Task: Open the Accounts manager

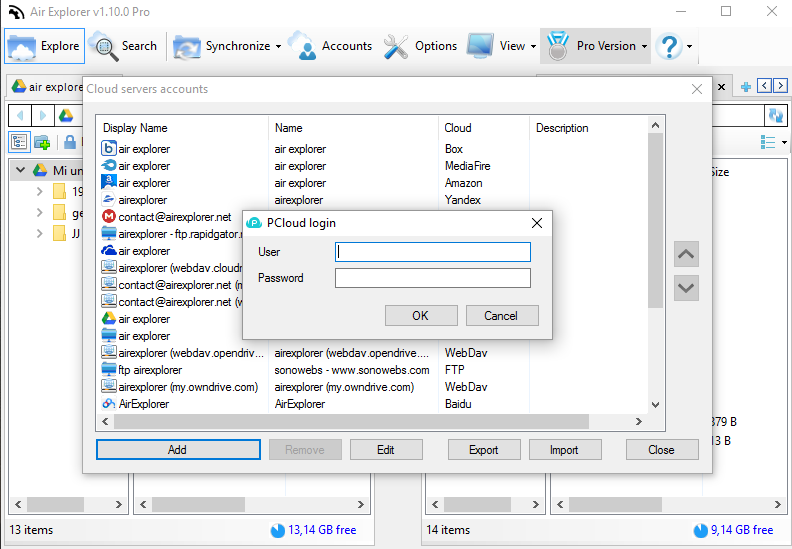Action: tap(330, 46)
